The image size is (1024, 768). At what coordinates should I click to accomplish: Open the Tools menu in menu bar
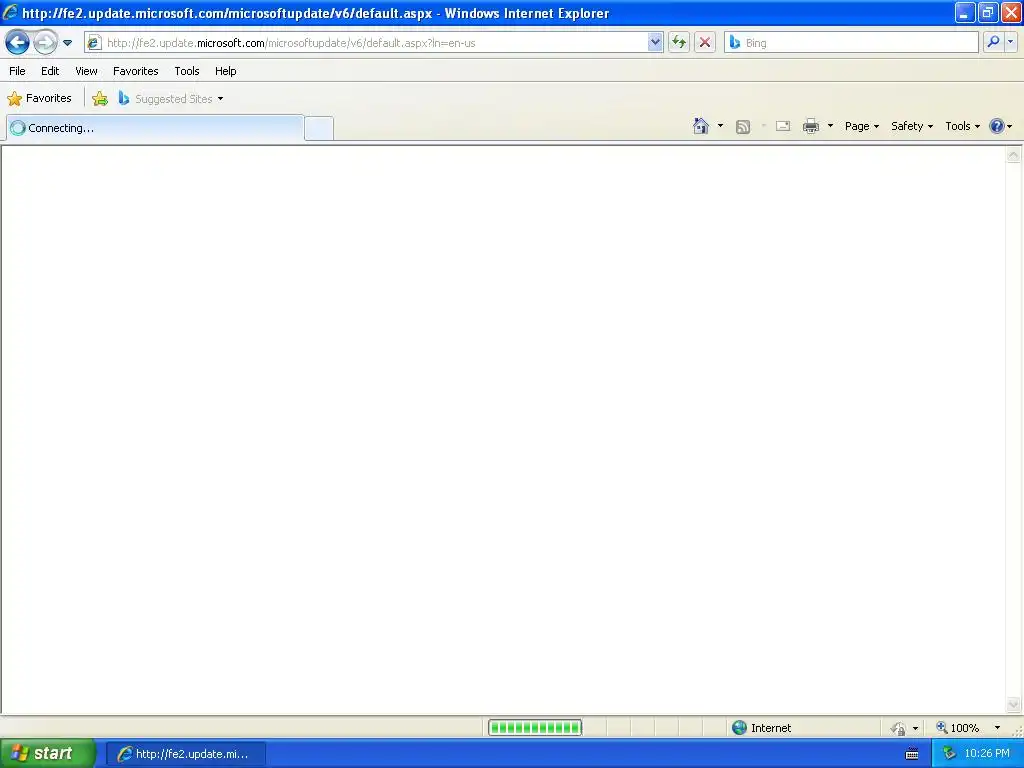187,71
